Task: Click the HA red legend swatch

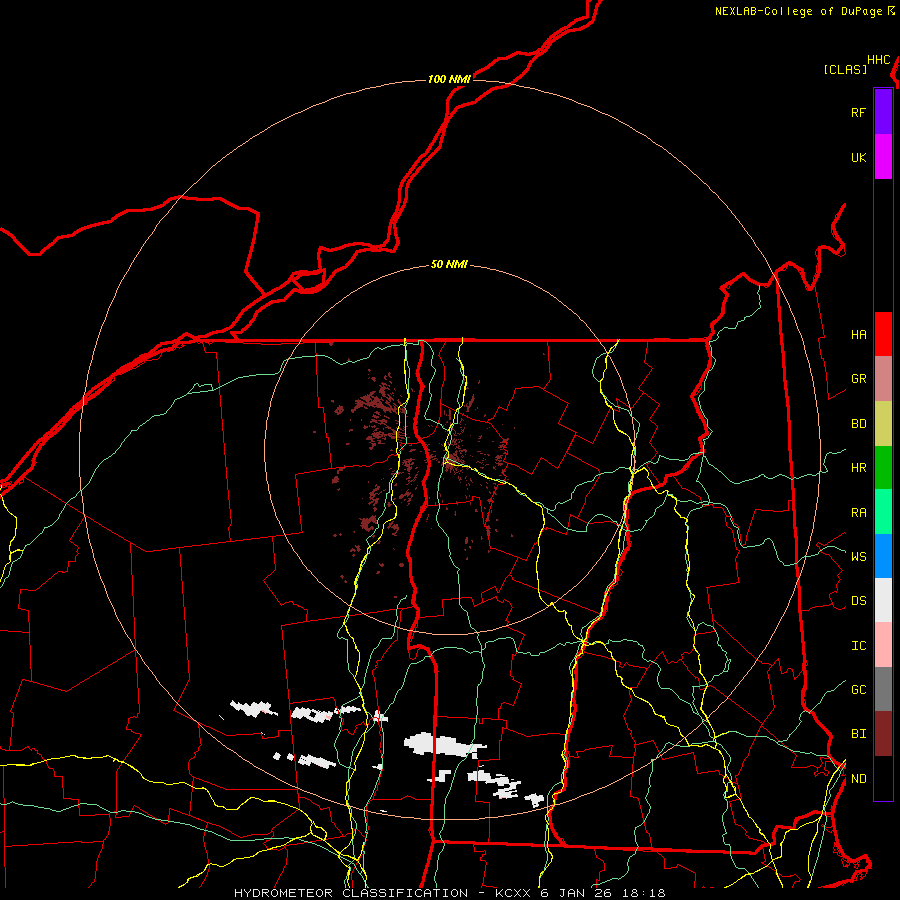Action: click(883, 334)
